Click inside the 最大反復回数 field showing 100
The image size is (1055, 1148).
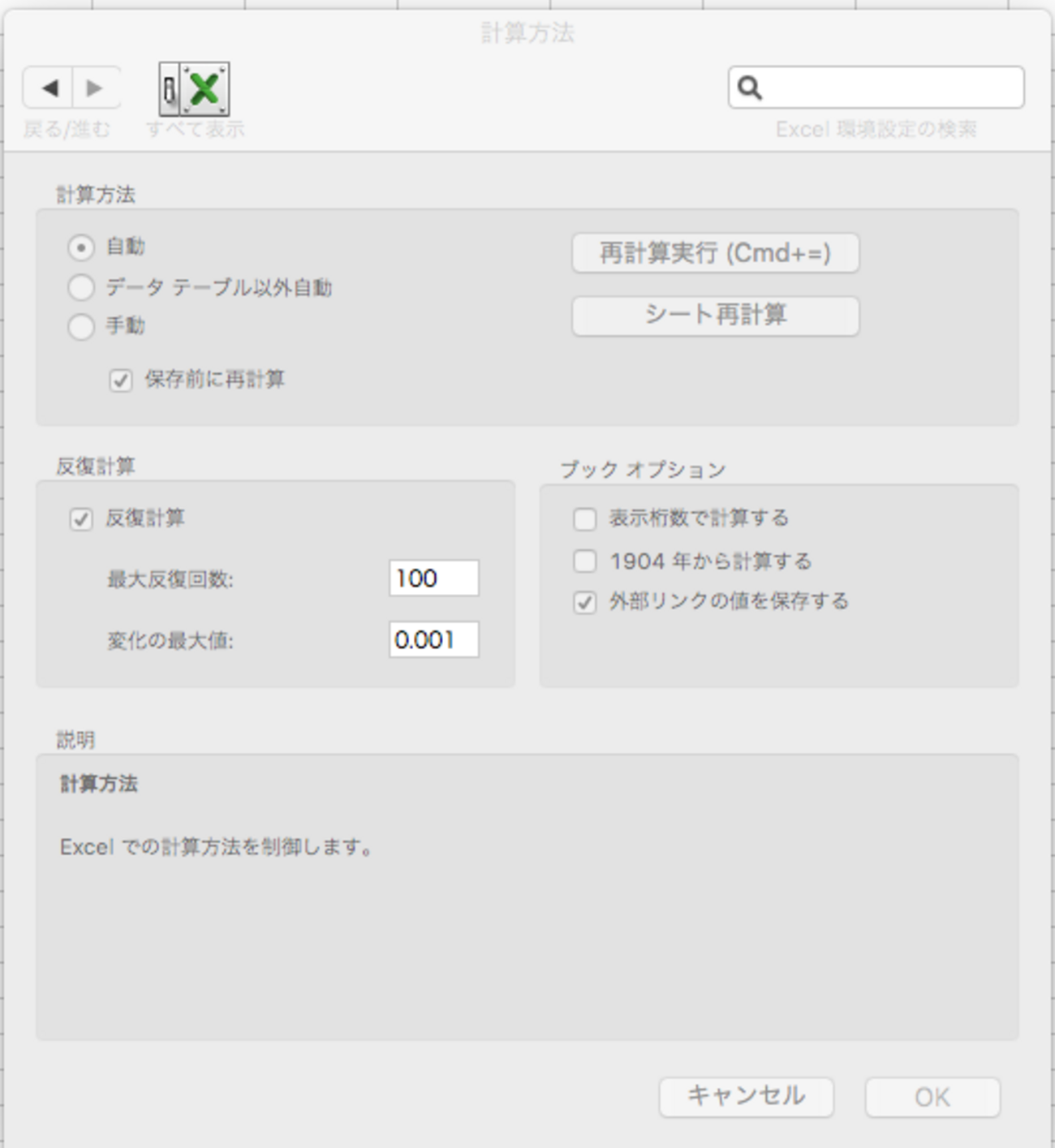[434, 578]
